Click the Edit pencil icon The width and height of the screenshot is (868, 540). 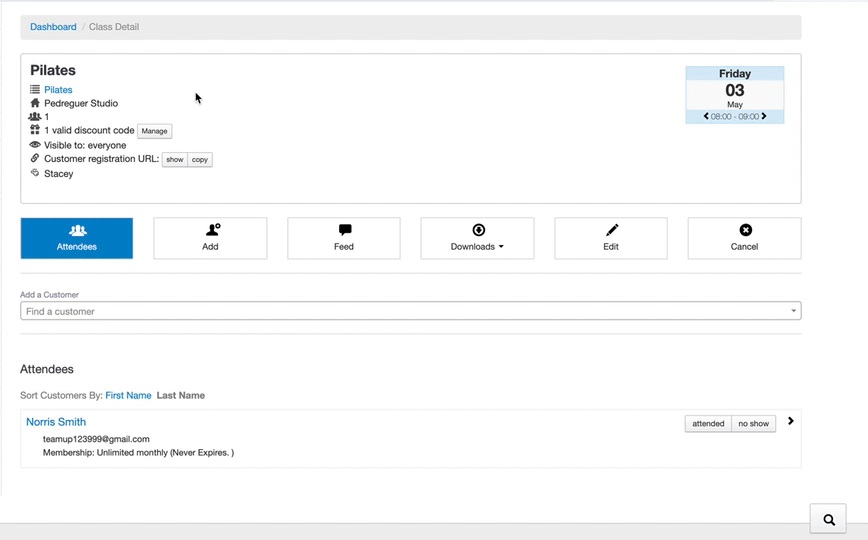tap(611, 230)
